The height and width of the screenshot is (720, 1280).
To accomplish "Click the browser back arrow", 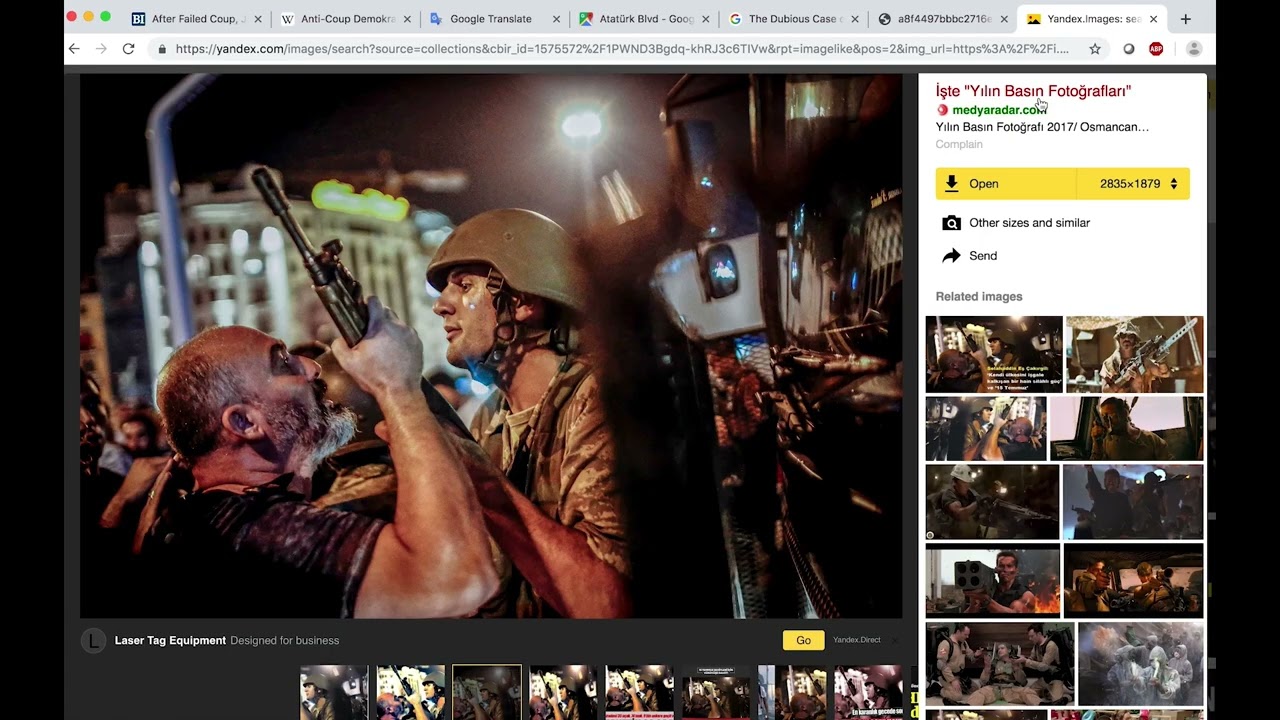I will (x=74, y=48).
